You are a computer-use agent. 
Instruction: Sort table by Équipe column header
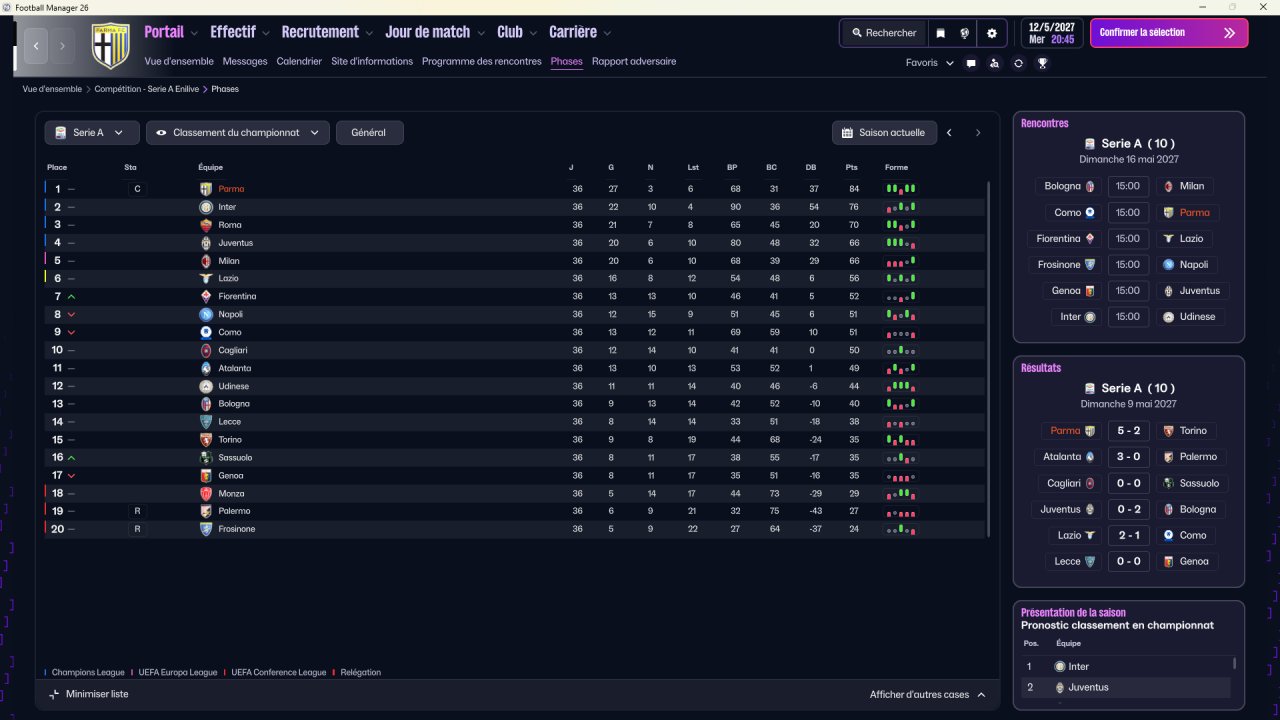[210, 167]
